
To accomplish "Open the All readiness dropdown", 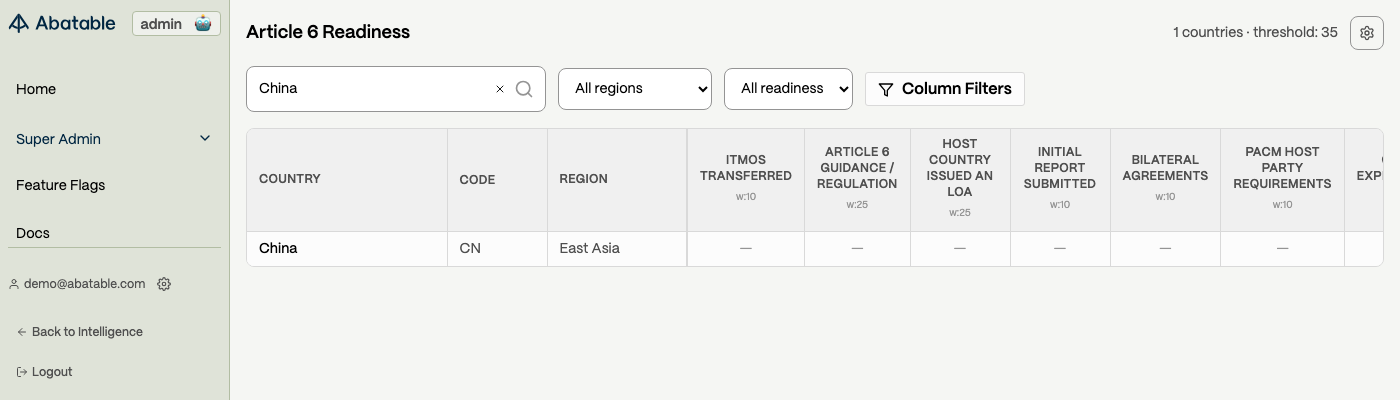I will point(788,89).
